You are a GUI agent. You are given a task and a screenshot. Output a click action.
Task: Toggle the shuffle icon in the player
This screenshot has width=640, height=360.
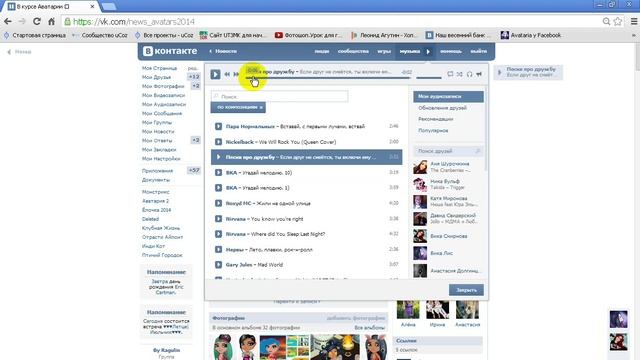pyautogui.click(x=460, y=74)
